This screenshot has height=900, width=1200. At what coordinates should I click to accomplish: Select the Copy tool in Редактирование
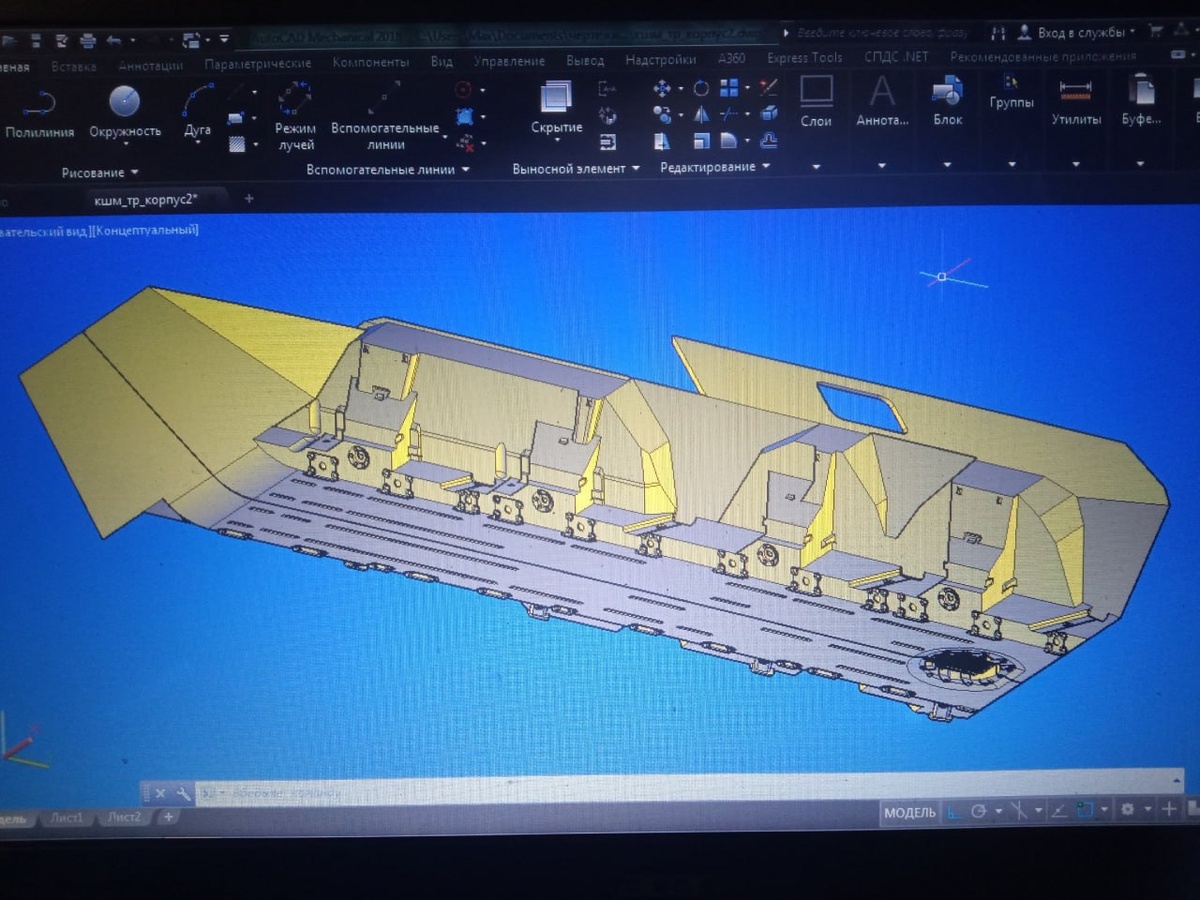[x=662, y=114]
